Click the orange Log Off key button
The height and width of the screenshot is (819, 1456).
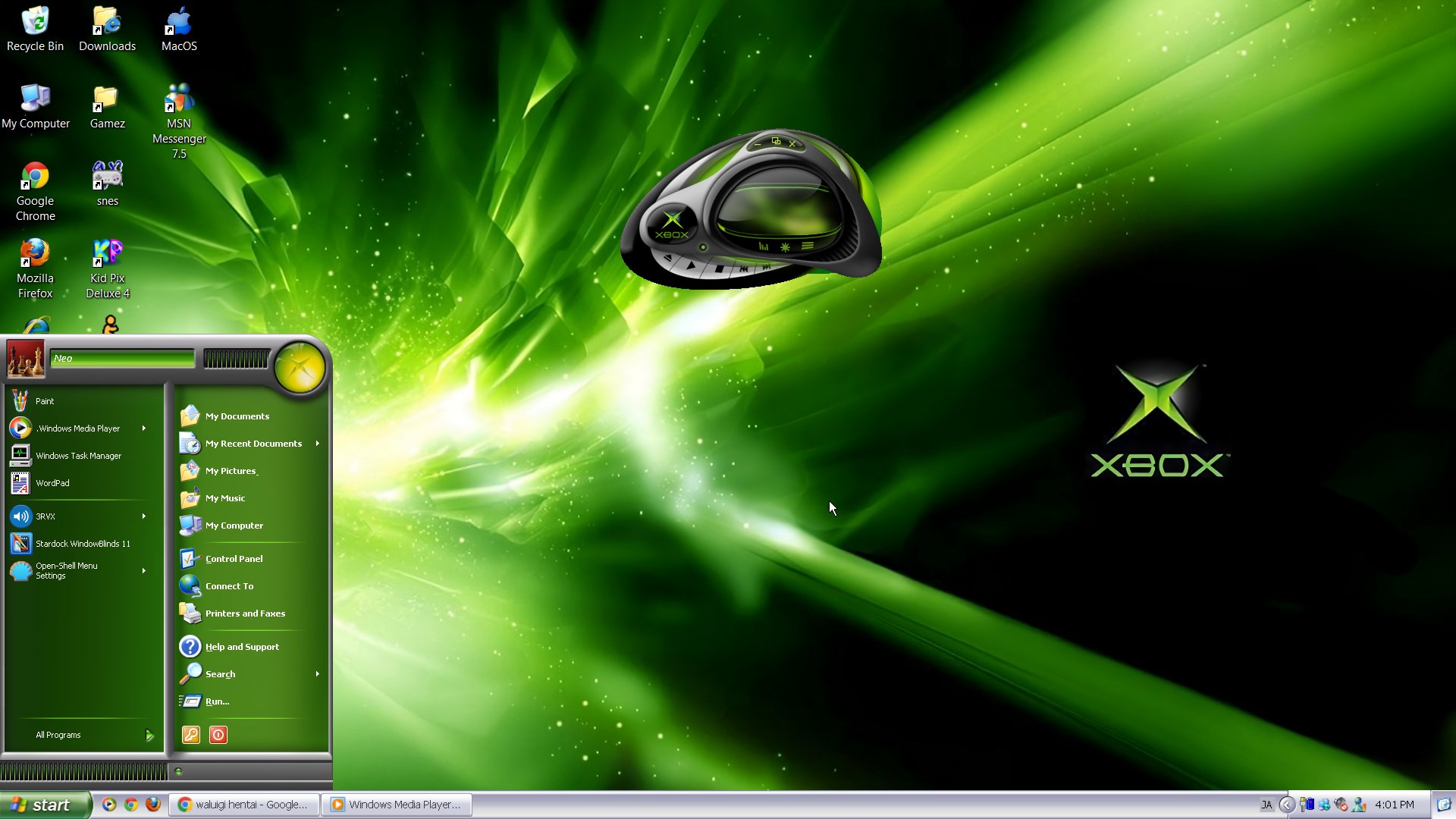[190, 735]
